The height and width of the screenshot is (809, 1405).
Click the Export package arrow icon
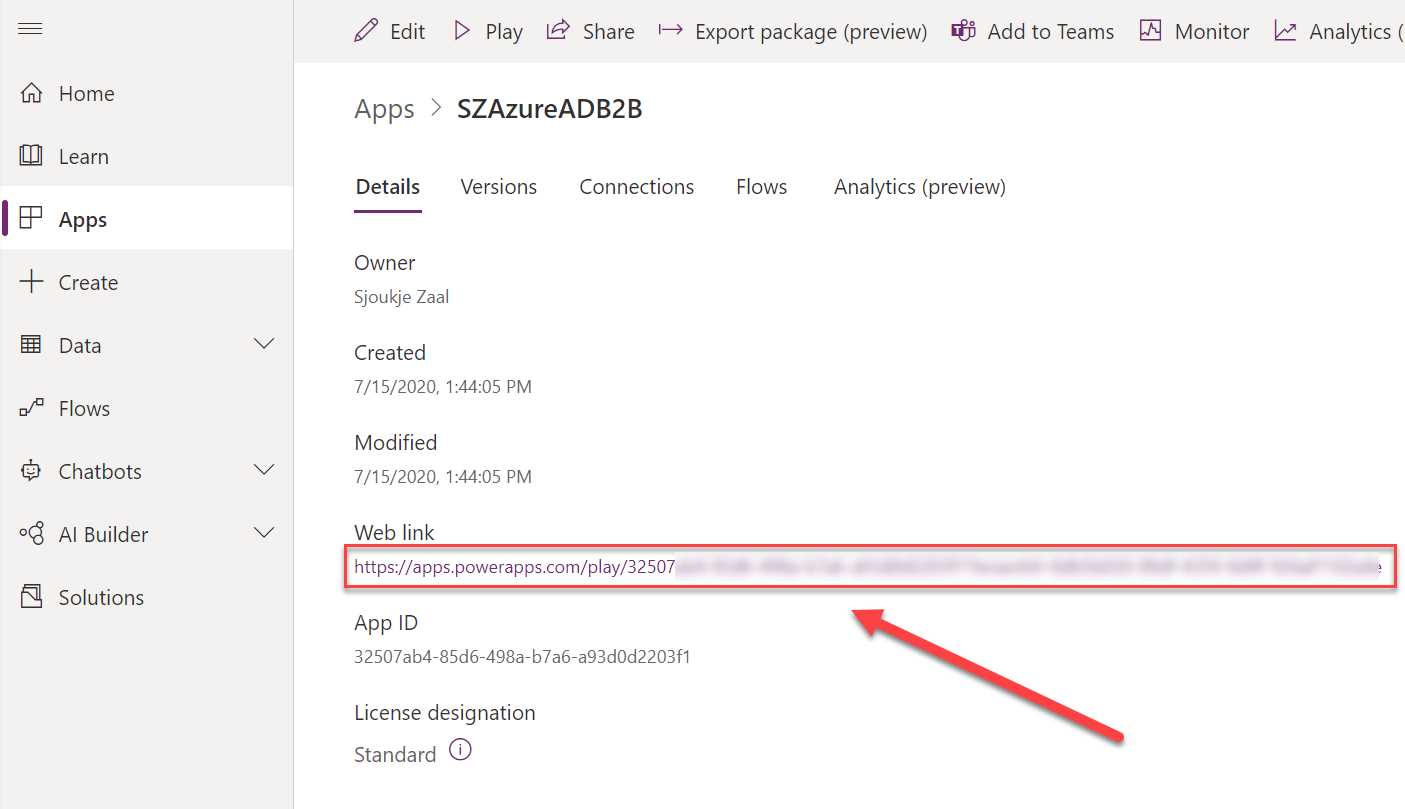(670, 30)
